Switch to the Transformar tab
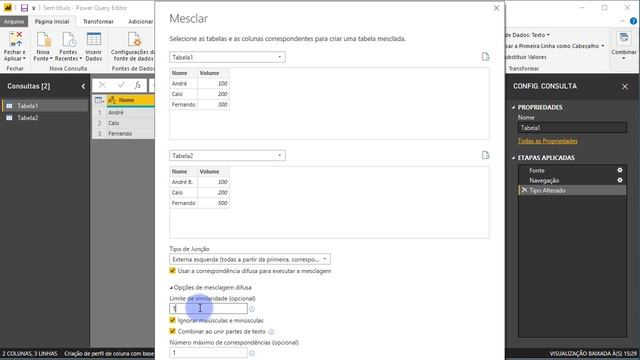Image resolution: width=640 pixels, height=360 pixels. [x=98, y=22]
